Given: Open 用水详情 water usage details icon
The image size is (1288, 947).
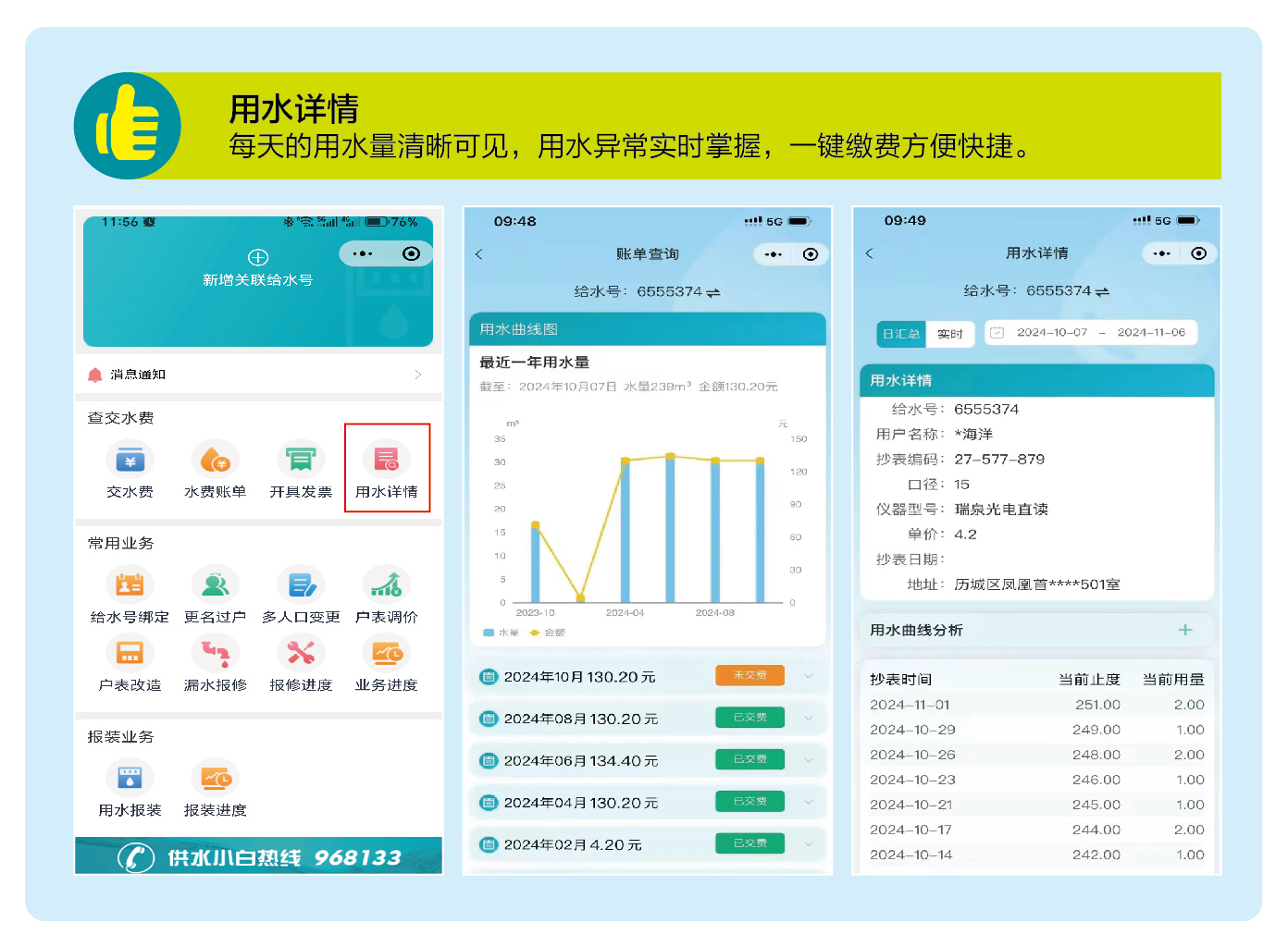Looking at the screenshot, I should coord(387,460).
